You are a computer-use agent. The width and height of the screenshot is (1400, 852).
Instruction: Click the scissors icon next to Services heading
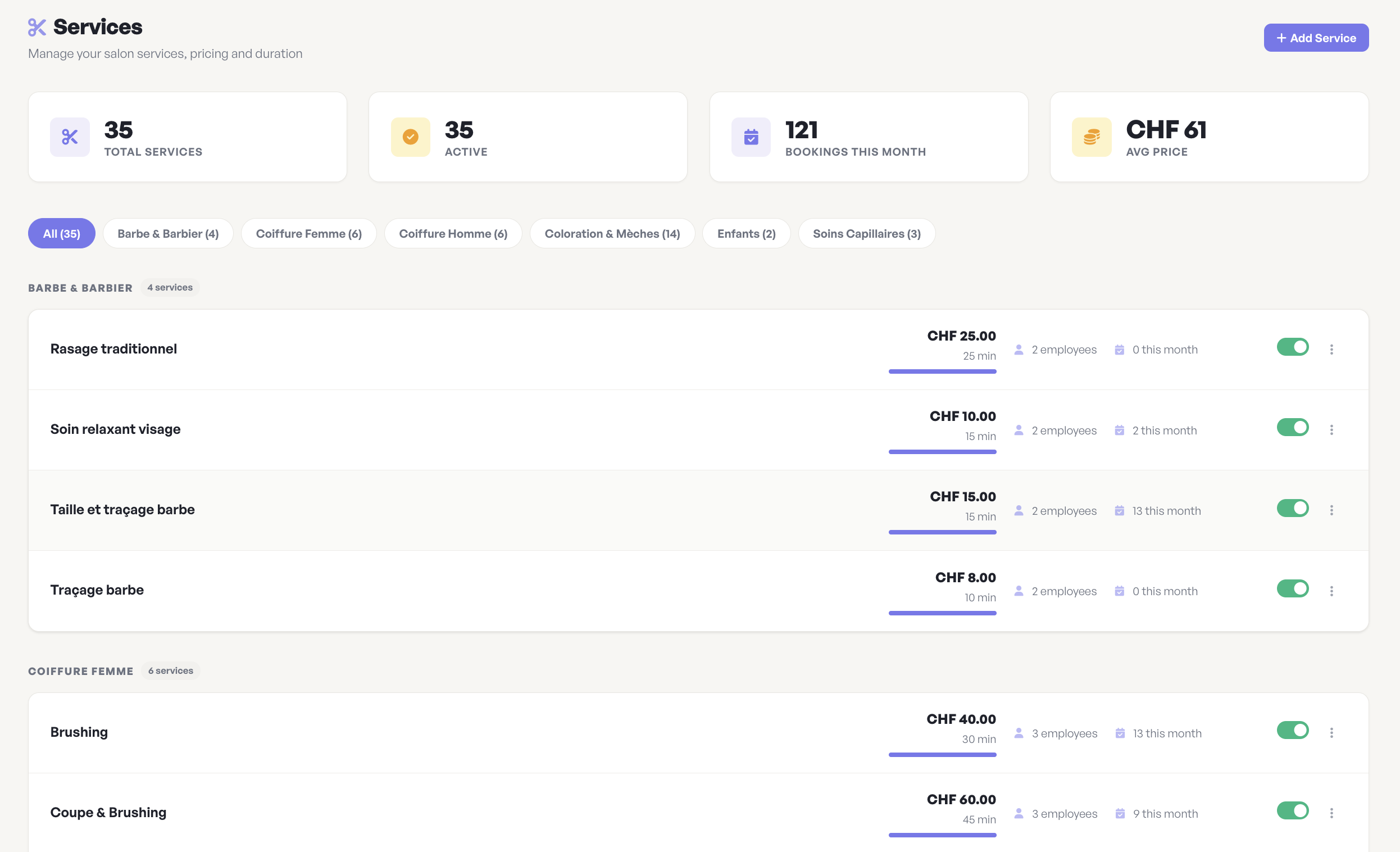point(37,26)
